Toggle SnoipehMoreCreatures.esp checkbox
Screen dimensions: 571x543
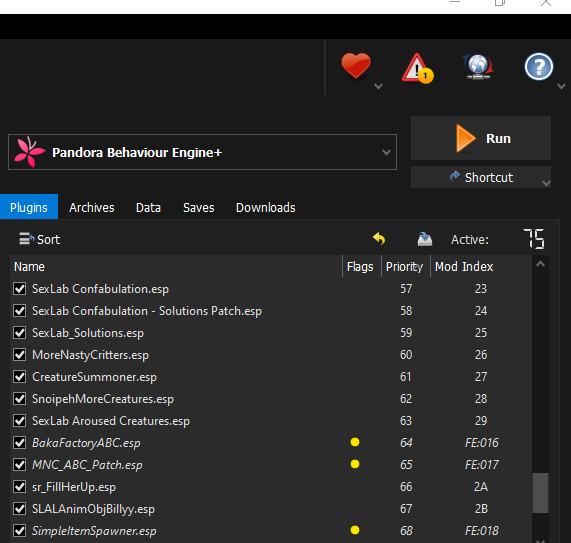coord(19,399)
